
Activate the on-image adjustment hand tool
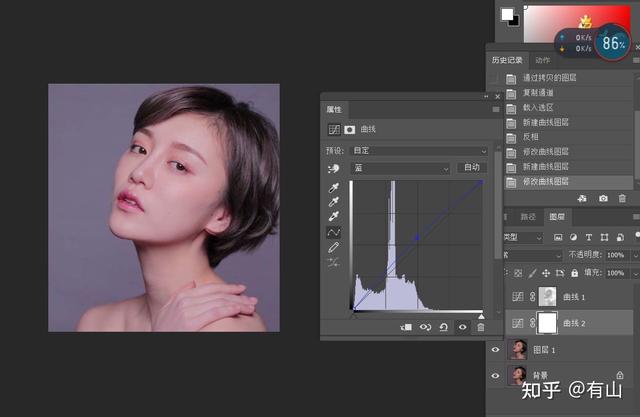(x=333, y=169)
